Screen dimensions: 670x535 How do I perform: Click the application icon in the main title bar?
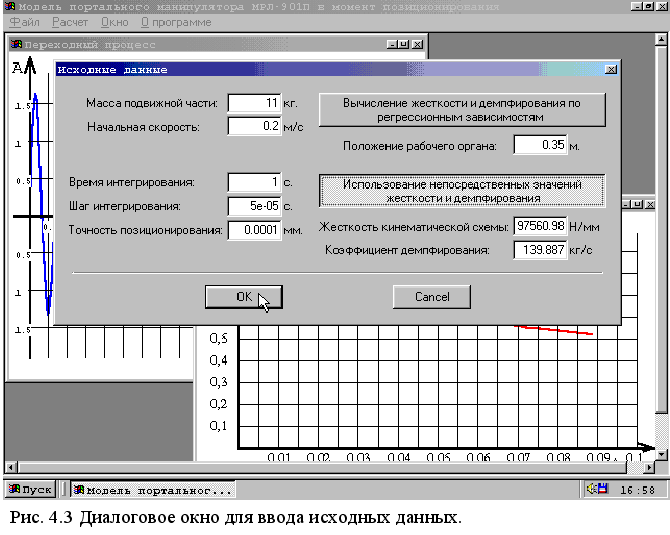(9, 7)
